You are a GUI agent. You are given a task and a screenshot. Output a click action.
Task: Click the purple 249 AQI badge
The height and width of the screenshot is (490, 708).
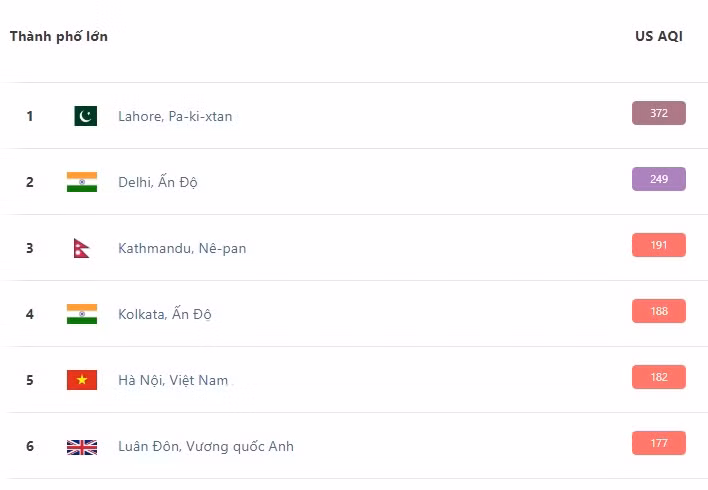pyautogui.click(x=659, y=179)
